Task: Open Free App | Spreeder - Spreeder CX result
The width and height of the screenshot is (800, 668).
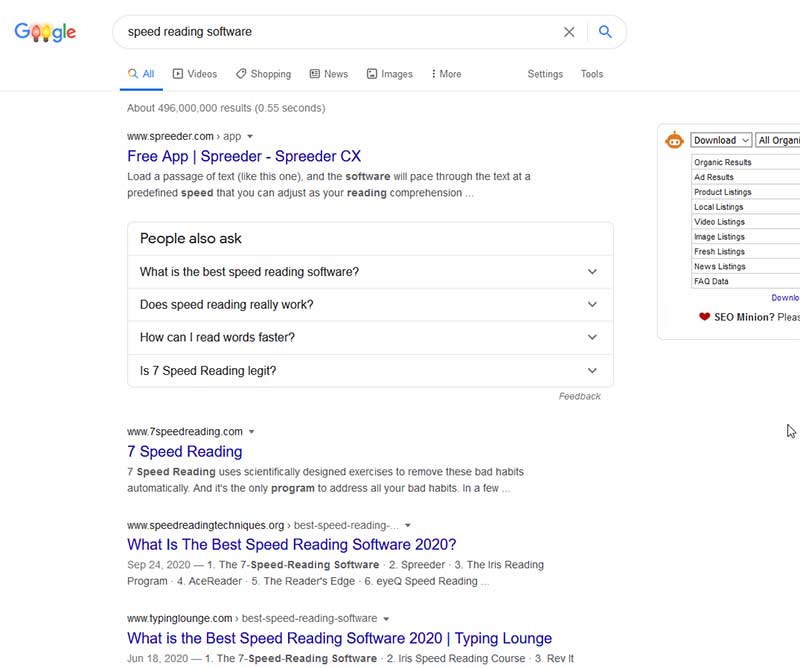Action: [x=244, y=156]
